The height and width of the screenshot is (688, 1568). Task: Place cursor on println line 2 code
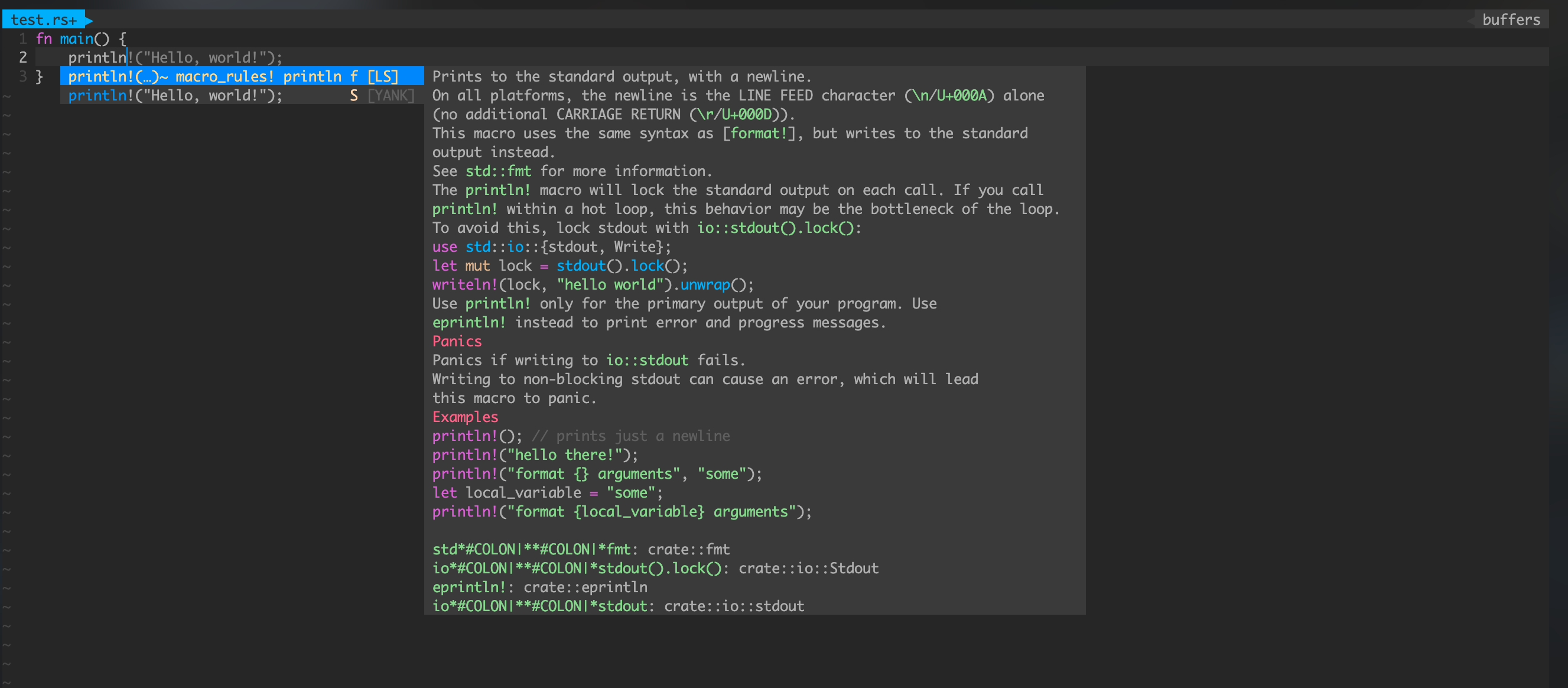point(175,57)
